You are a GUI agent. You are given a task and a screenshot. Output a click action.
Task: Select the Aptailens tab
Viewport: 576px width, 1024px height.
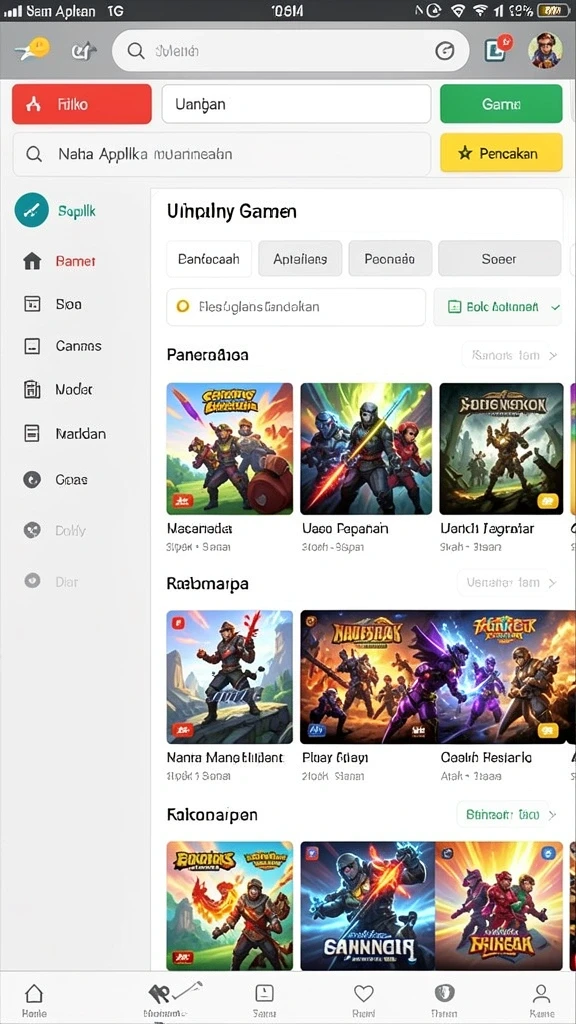coord(300,259)
